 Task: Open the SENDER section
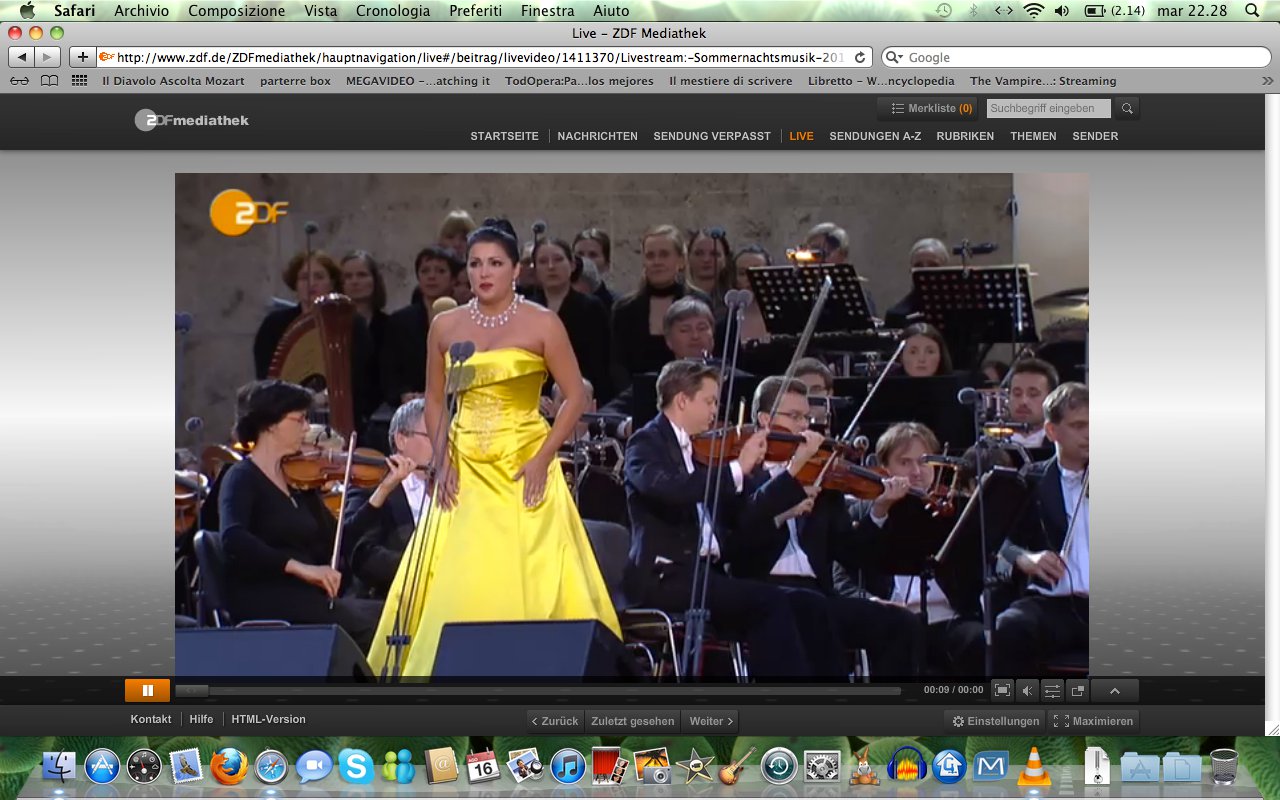click(1095, 136)
